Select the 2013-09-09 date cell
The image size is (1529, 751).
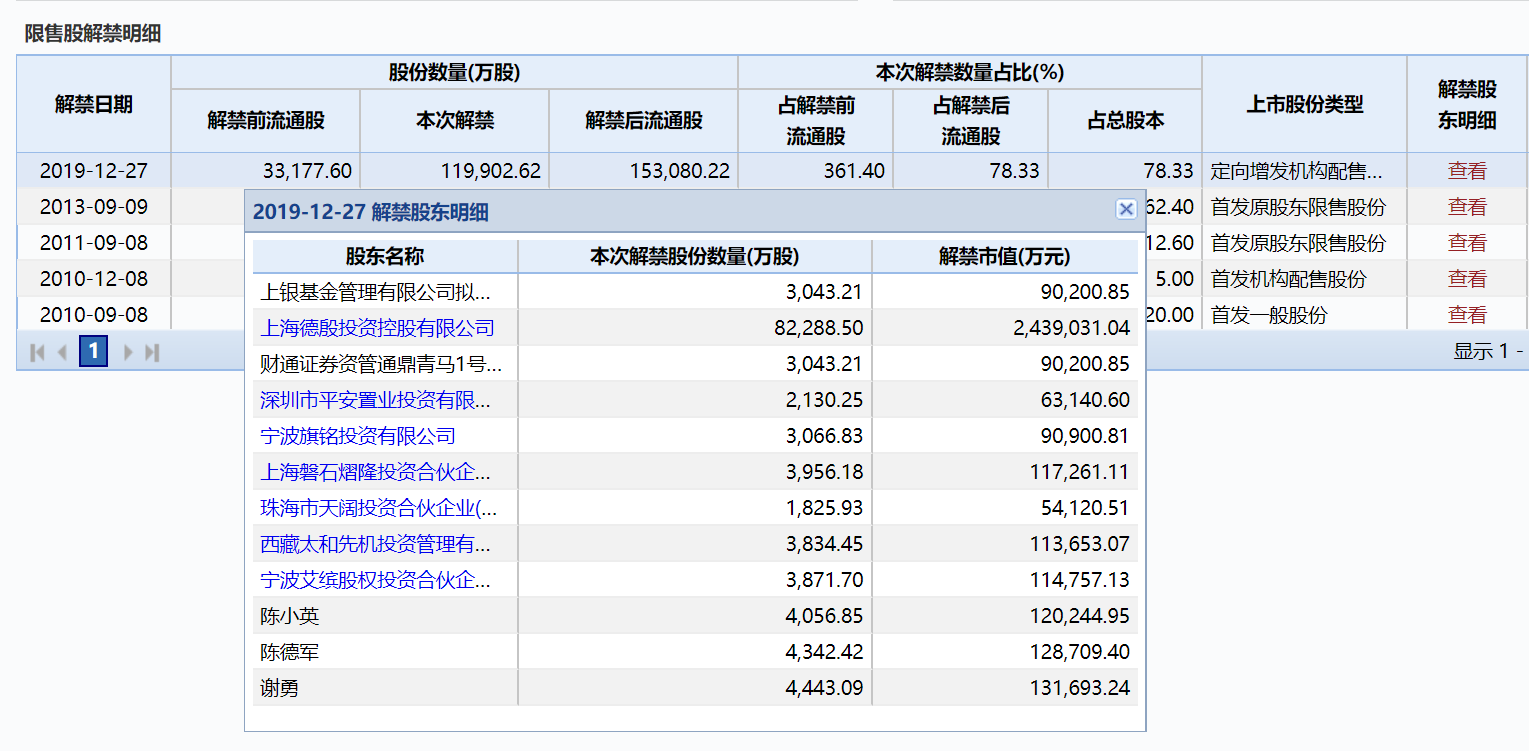94,207
